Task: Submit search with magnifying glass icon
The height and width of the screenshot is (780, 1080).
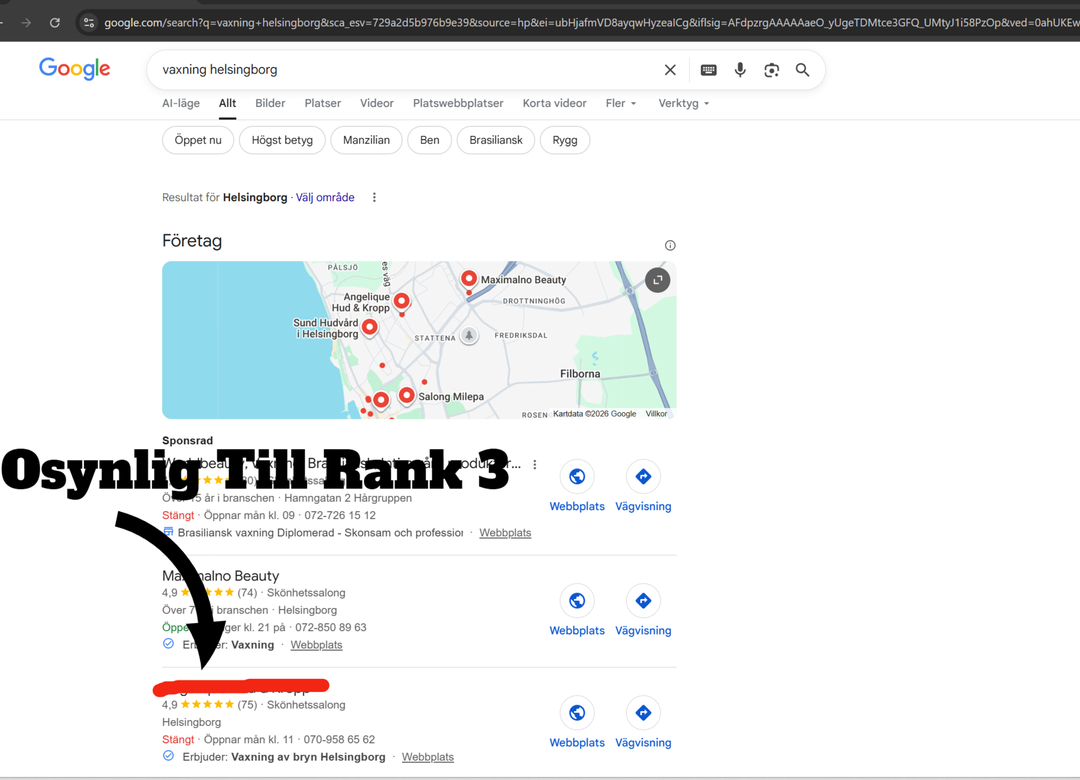Action: [802, 70]
